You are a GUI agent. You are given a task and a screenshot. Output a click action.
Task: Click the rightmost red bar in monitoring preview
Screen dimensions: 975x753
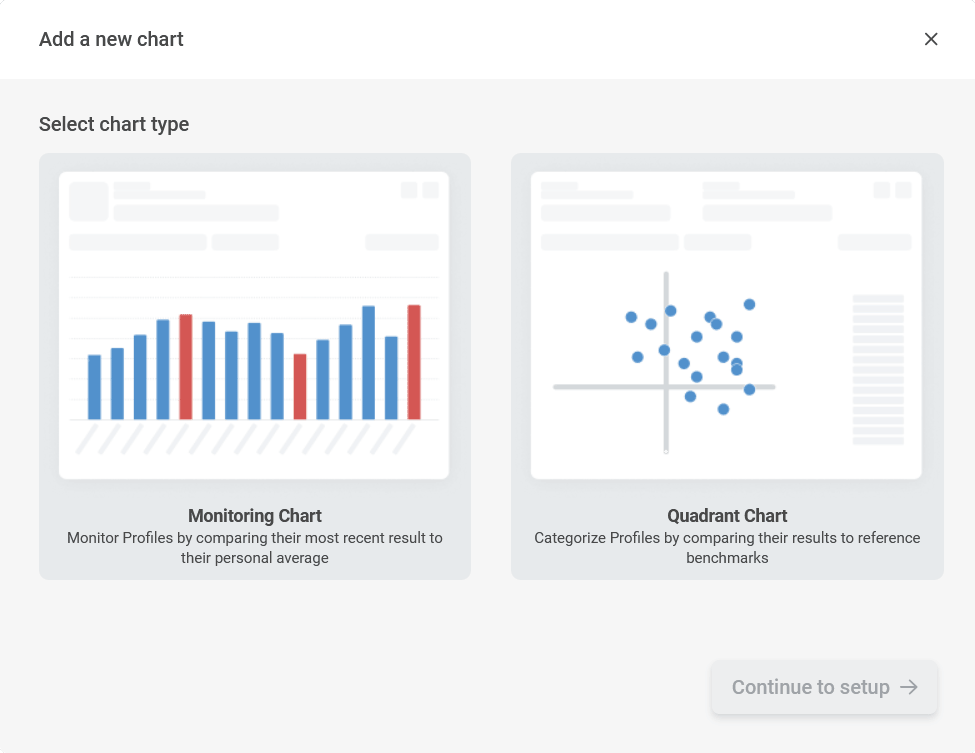414,362
